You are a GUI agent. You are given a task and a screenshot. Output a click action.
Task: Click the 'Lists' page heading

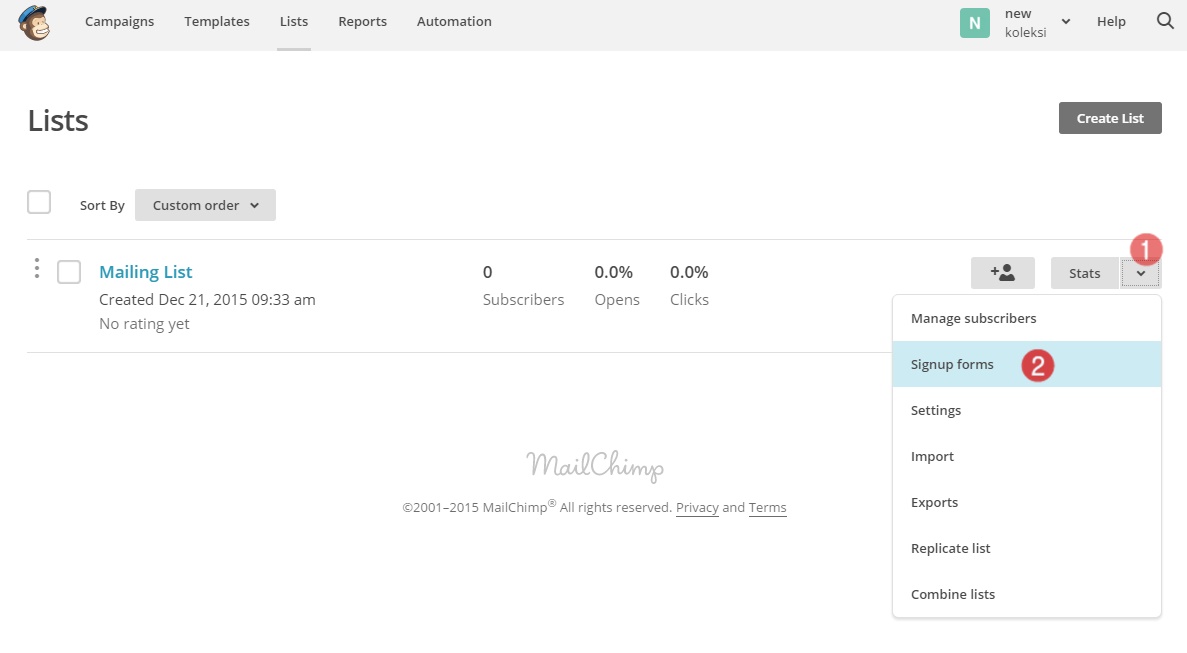(58, 120)
